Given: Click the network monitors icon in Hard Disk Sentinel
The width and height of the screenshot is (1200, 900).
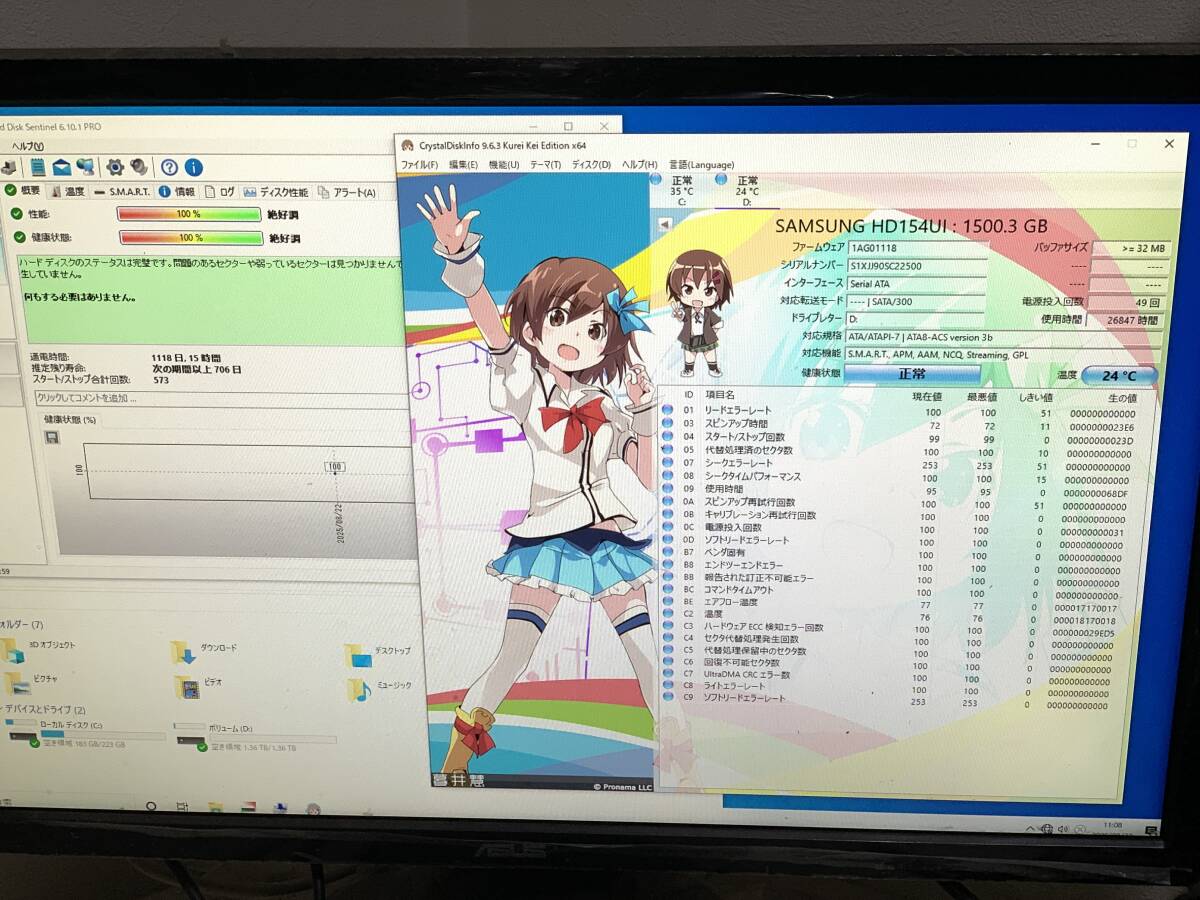Looking at the screenshot, I should tap(85, 167).
